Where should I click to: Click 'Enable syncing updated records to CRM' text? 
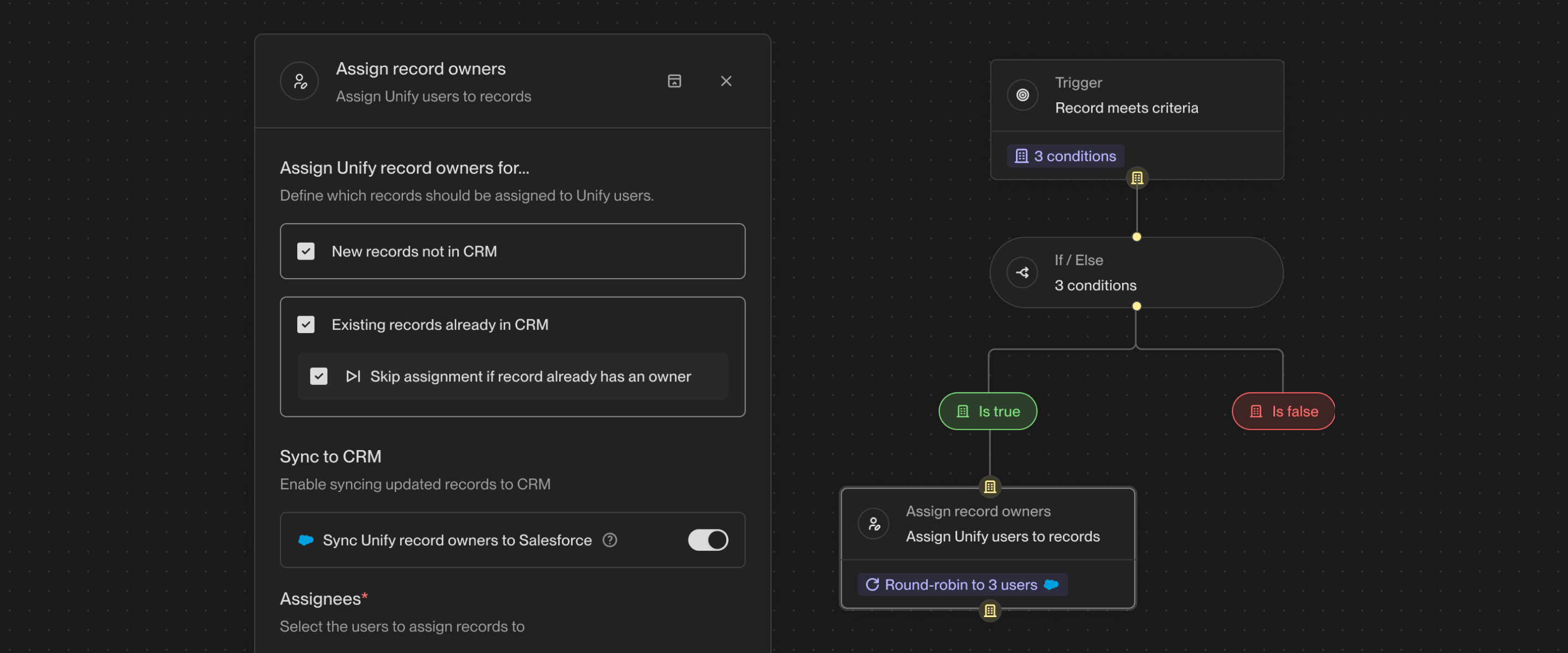pos(415,484)
